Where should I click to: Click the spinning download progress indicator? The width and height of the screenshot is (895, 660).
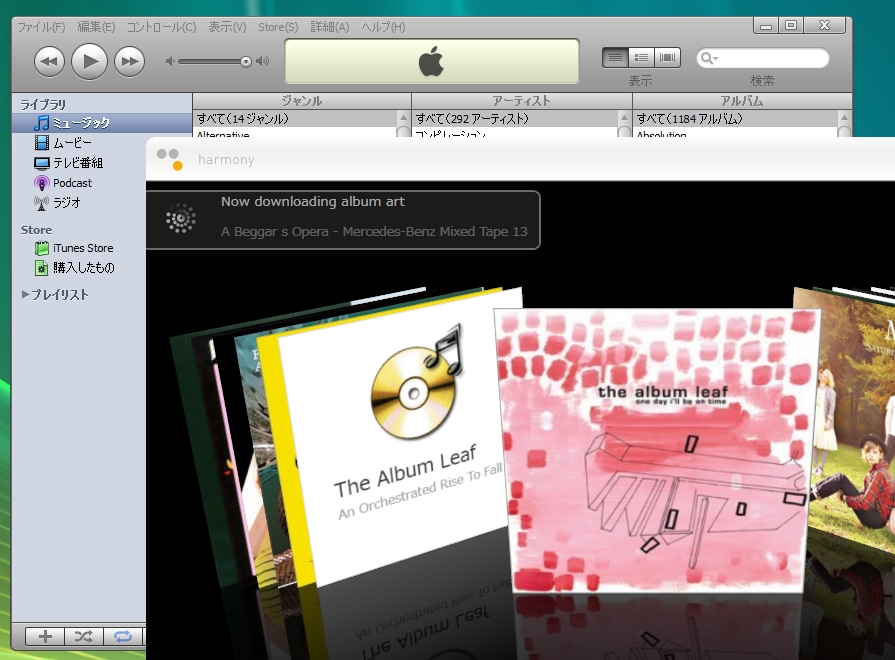tap(180, 218)
